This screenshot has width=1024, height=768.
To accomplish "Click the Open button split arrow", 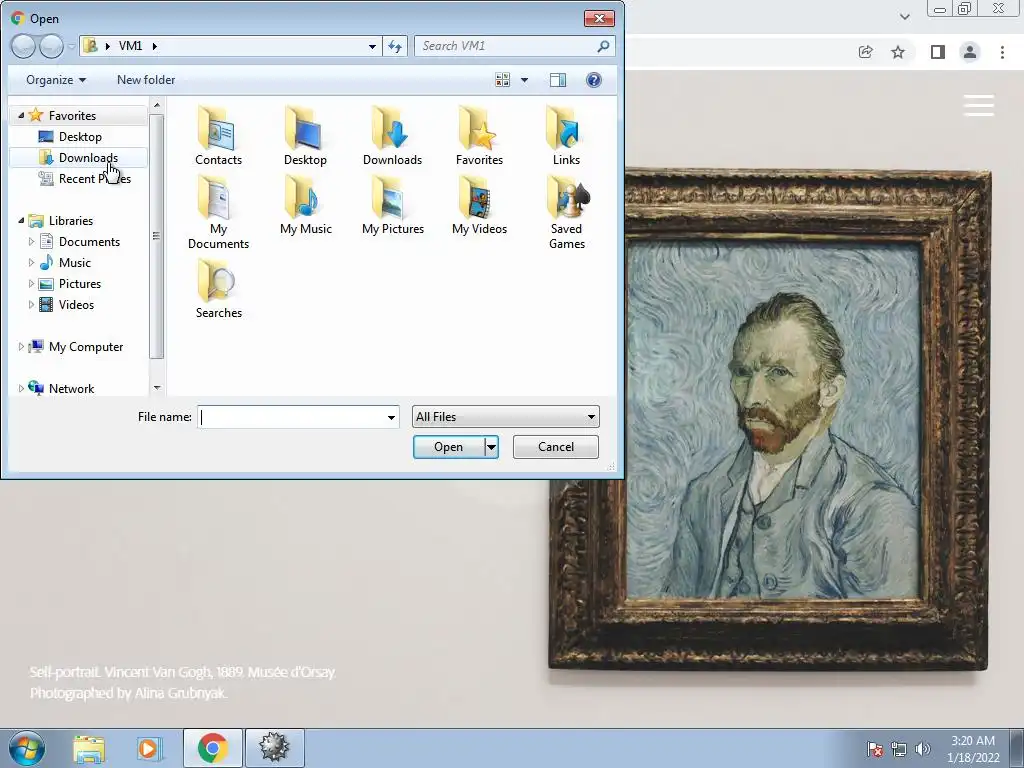I will pos(492,447).
